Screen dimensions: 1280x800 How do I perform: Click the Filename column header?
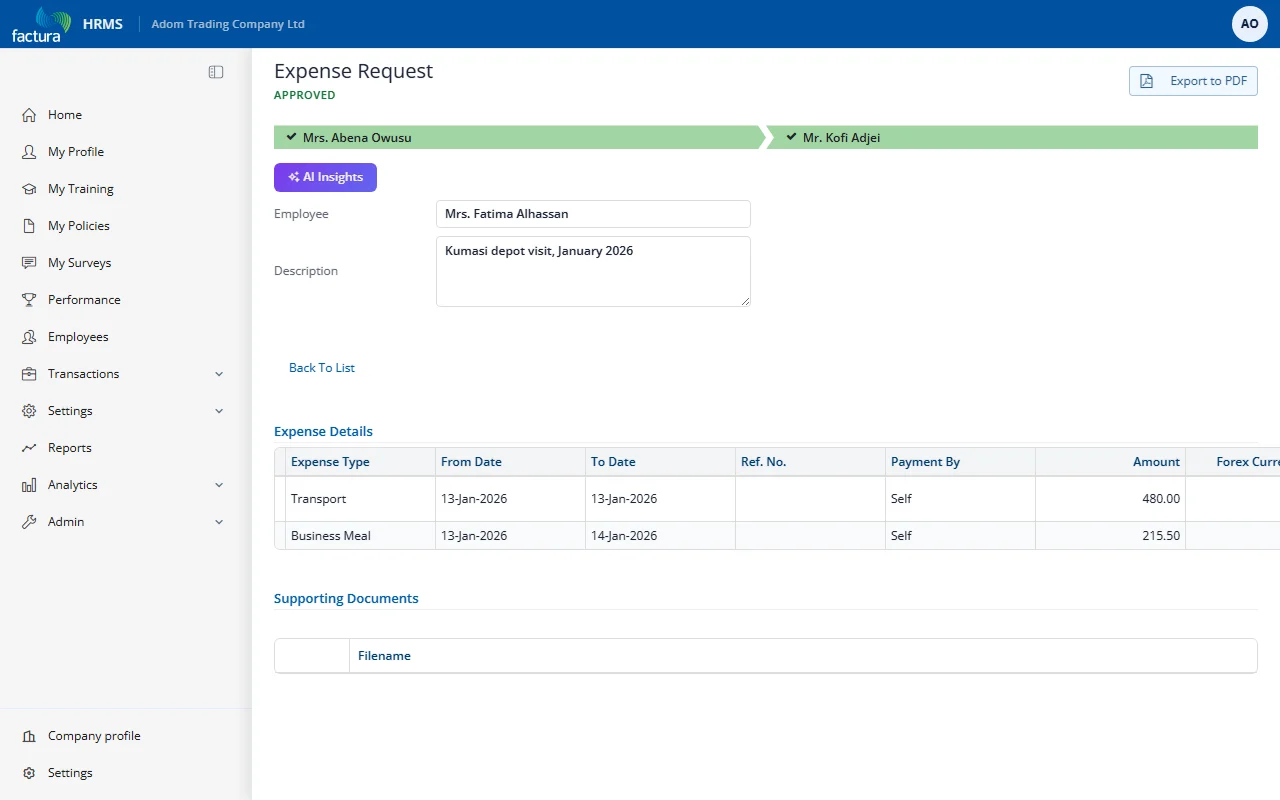(x=803, y=656)
